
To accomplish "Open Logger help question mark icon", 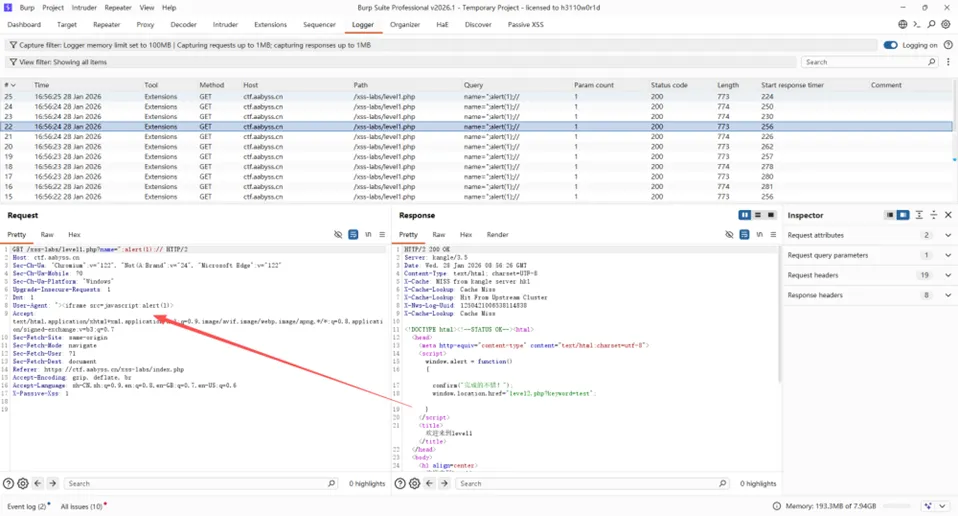I will (x=948, y=45).
